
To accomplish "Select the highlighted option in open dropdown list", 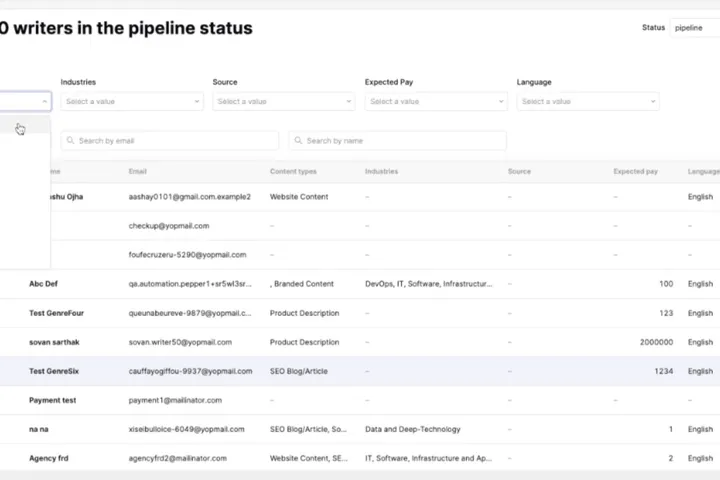I will click(25, 125).
